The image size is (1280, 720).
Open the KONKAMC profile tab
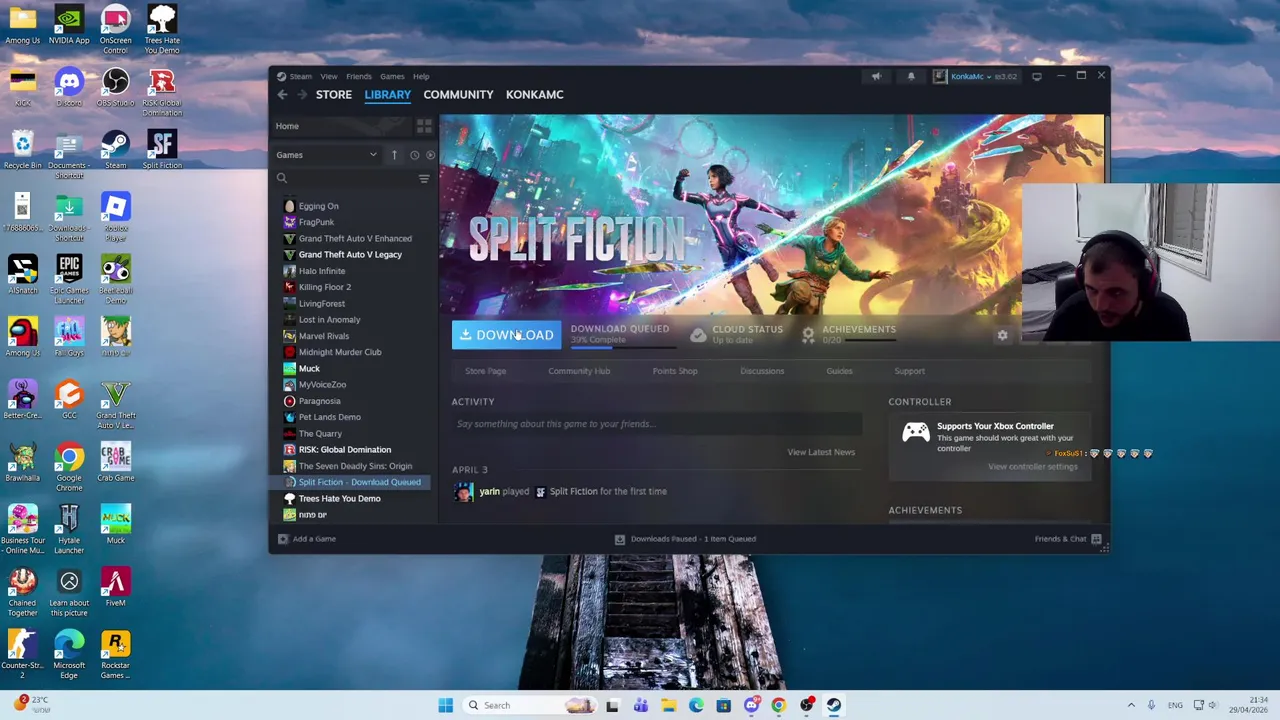point(534,95)
